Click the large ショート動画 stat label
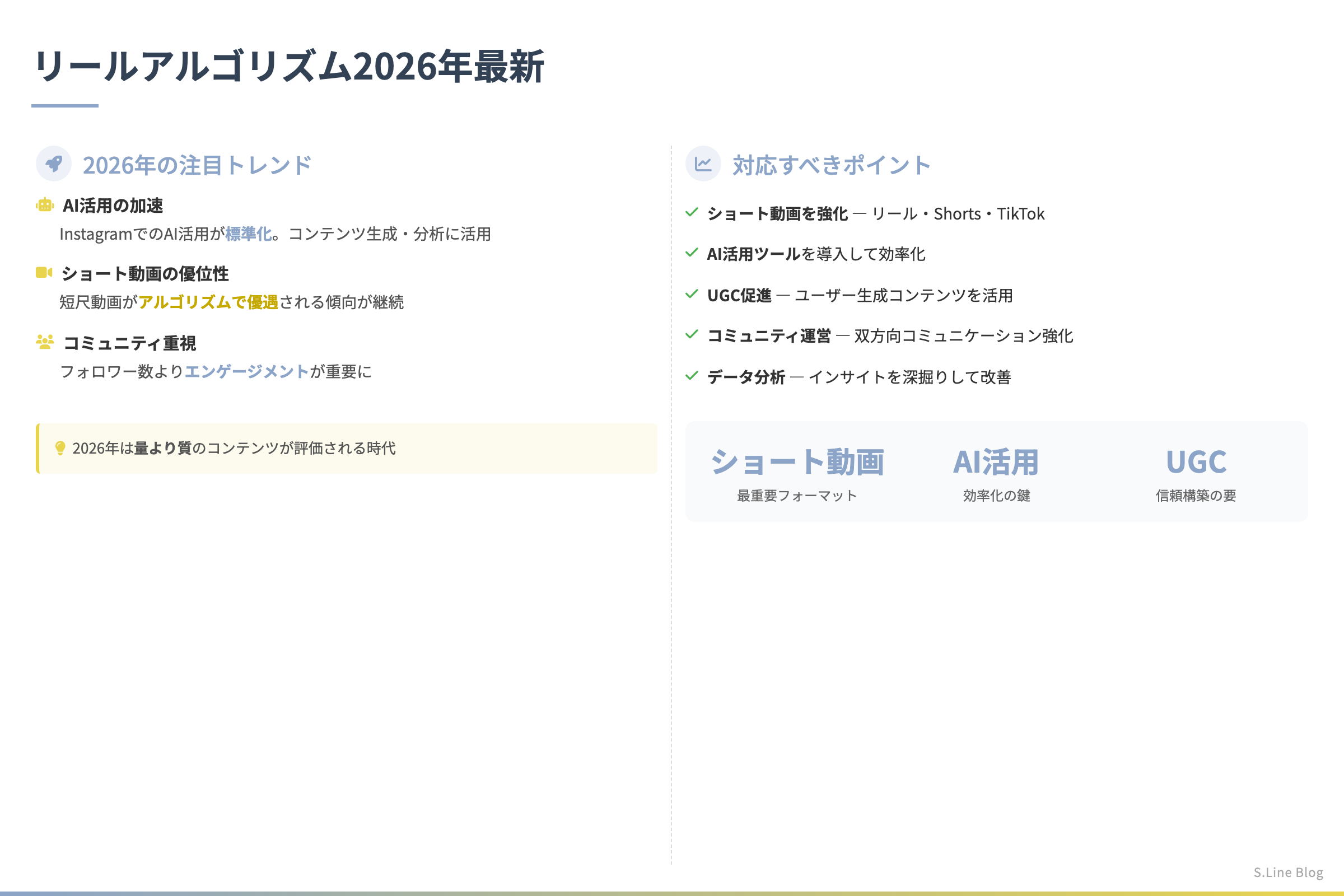This screenshot has height=896, width=1344. pos(797,461)
